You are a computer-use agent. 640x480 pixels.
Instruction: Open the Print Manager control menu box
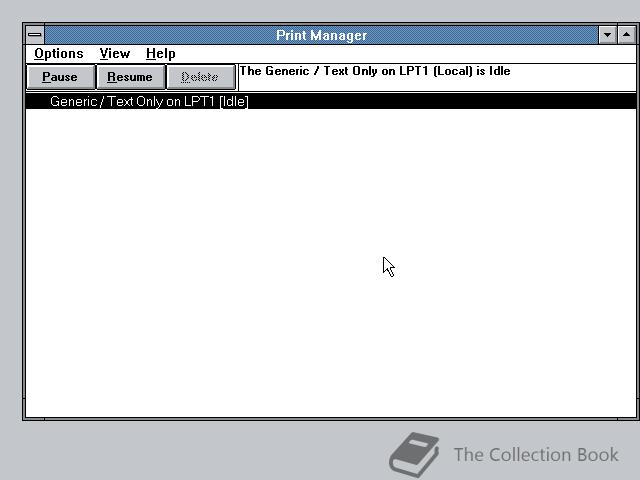35,35
